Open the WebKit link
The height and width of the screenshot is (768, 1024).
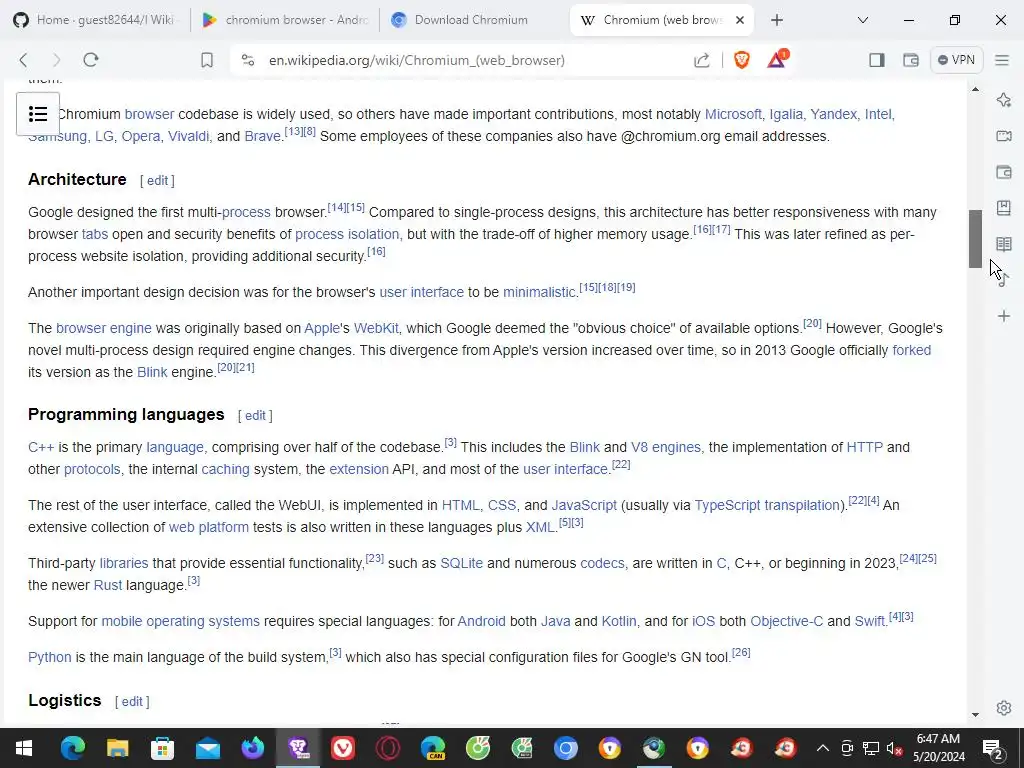pos(376,328)
